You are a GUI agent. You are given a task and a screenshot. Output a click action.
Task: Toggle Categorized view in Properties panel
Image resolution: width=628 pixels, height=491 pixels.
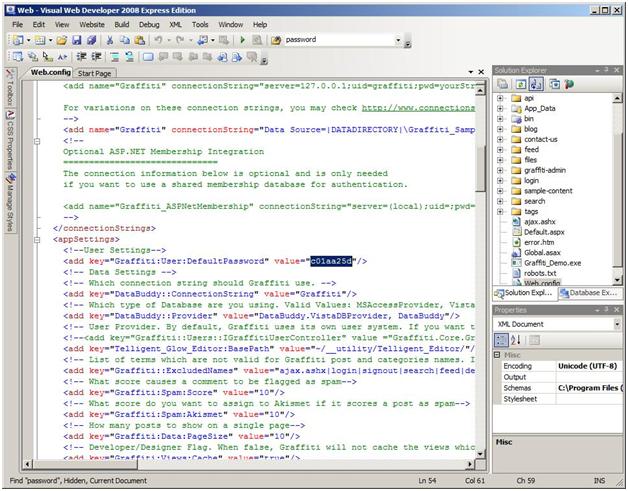[x=501, y=340]
